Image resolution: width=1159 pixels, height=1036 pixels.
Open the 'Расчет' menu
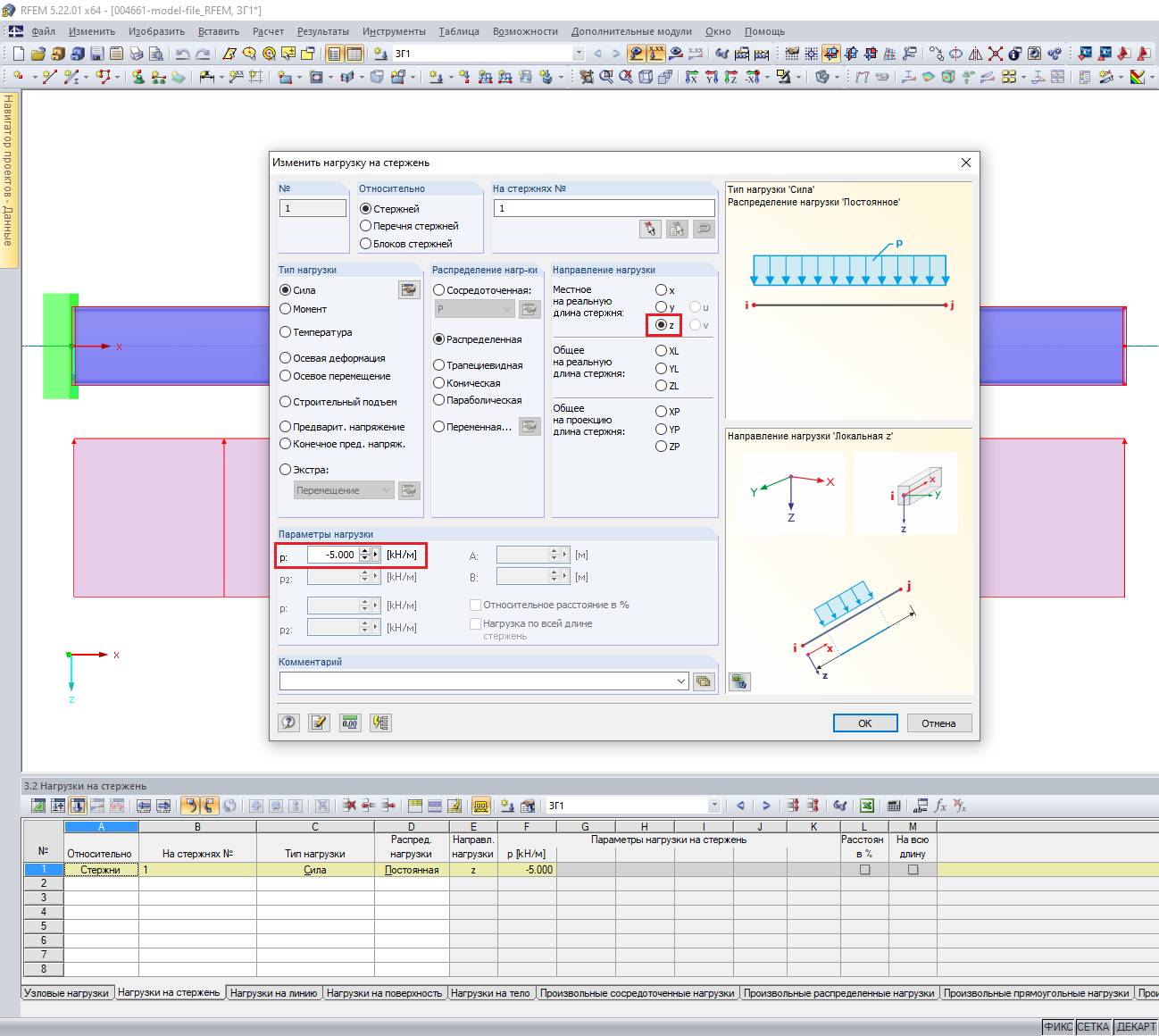(x=268, y=31)
